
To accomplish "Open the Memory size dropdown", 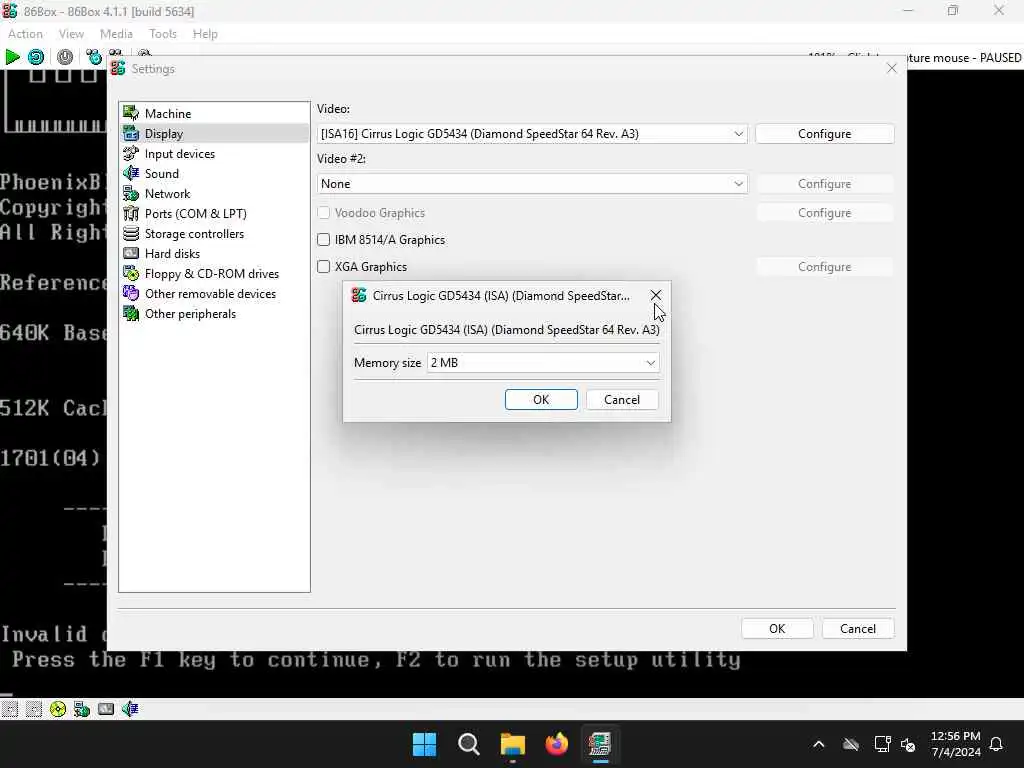I will coord(543,363).
